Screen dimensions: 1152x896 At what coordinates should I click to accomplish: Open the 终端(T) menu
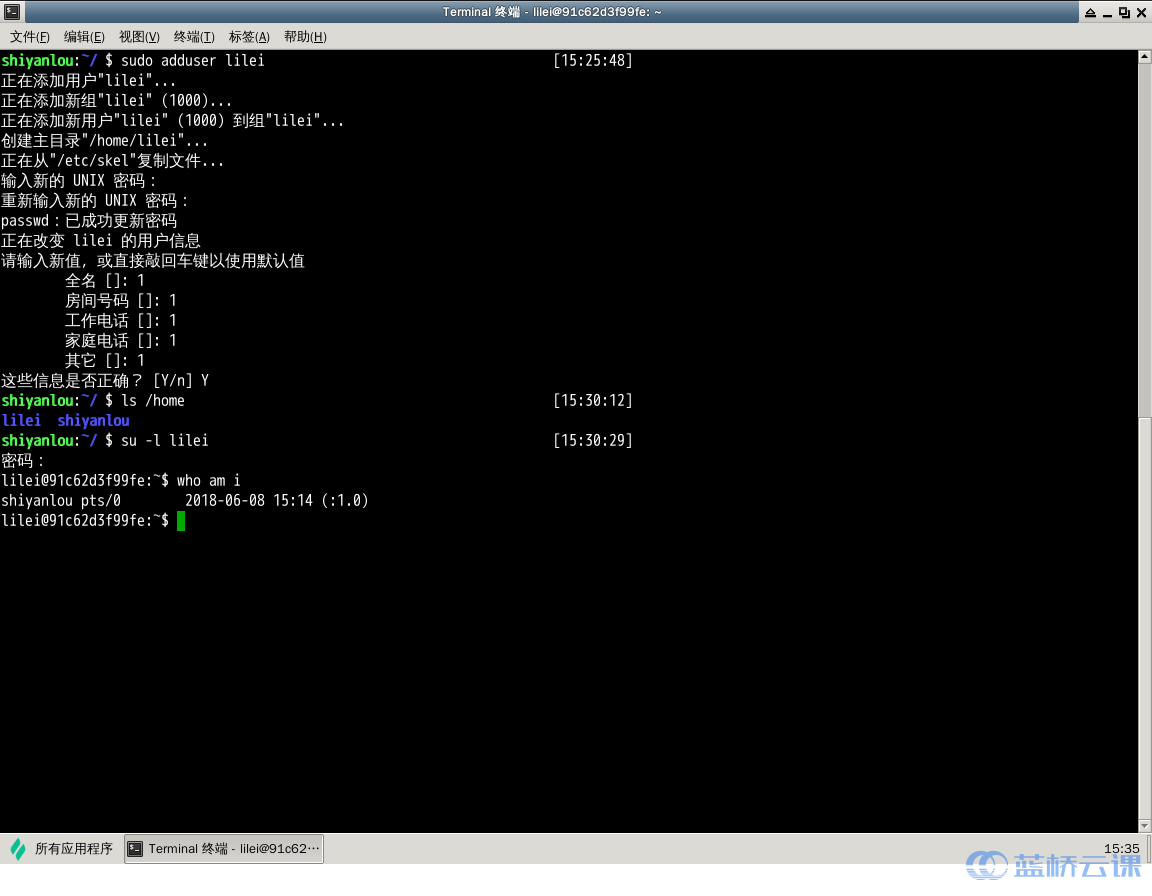click(x=194, y=37)
